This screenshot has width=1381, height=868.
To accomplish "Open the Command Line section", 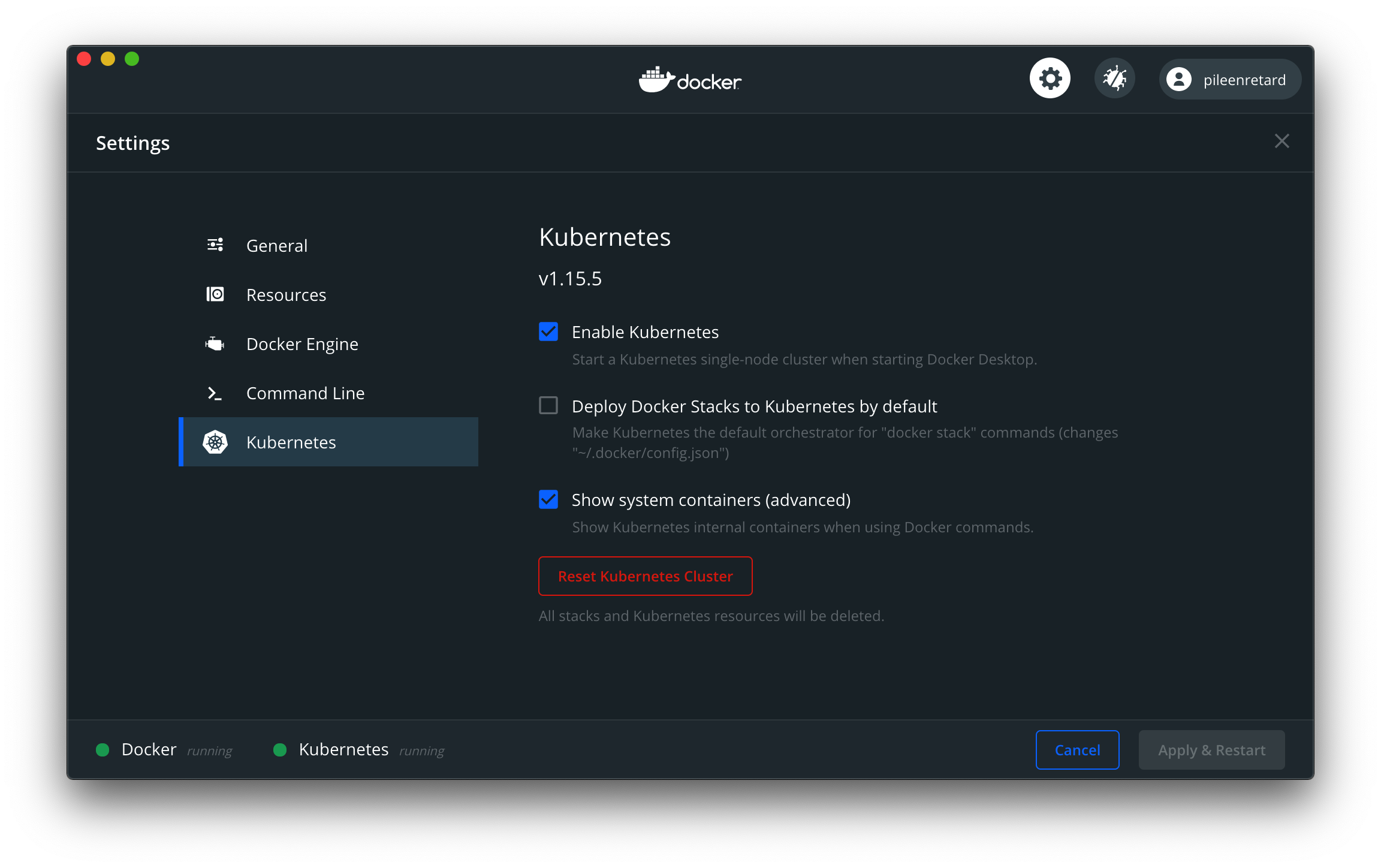I will (328, 393).
